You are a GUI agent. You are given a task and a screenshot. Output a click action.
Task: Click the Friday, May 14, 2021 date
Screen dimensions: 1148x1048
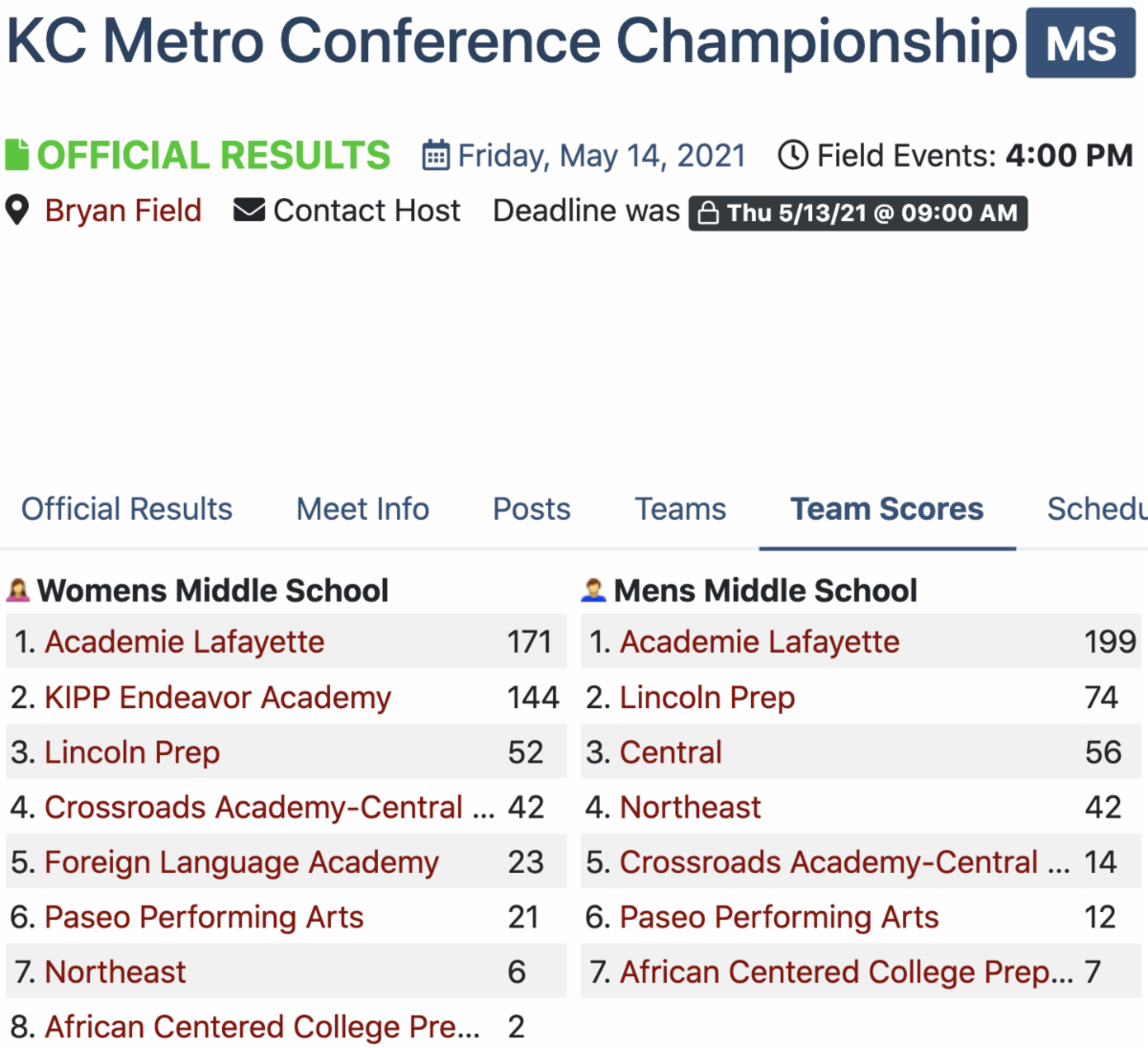coord(601,155)
